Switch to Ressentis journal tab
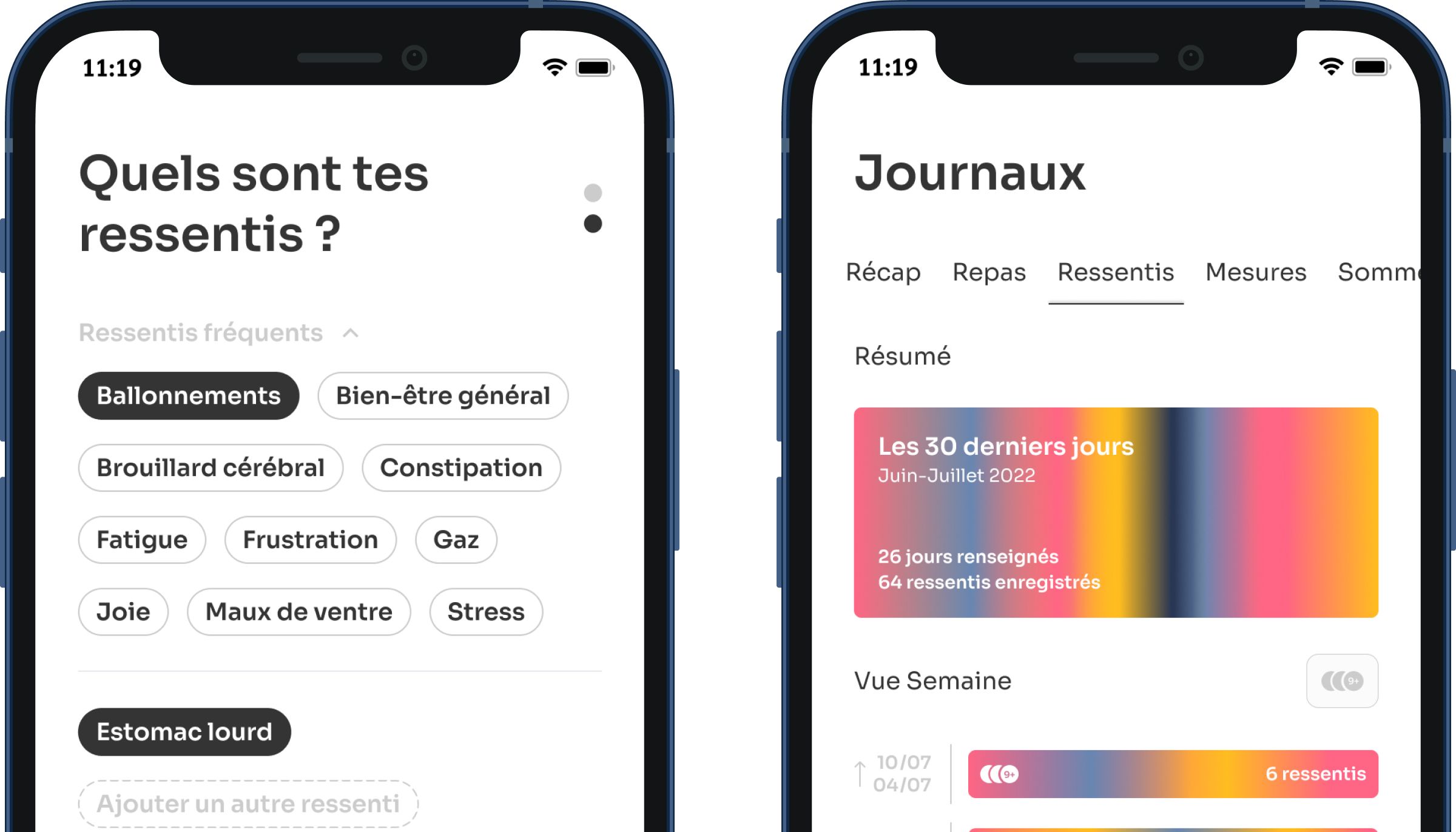 point(1116,272)
